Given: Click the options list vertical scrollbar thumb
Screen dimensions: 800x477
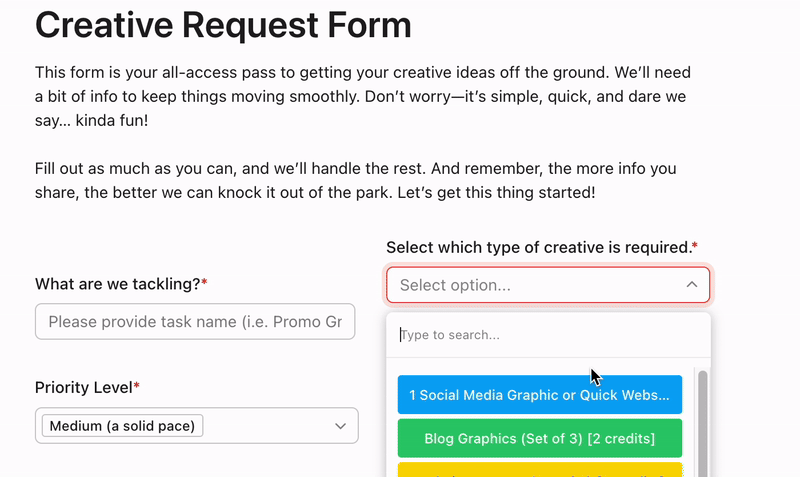Looking at the screenshot, I should 703,423.
